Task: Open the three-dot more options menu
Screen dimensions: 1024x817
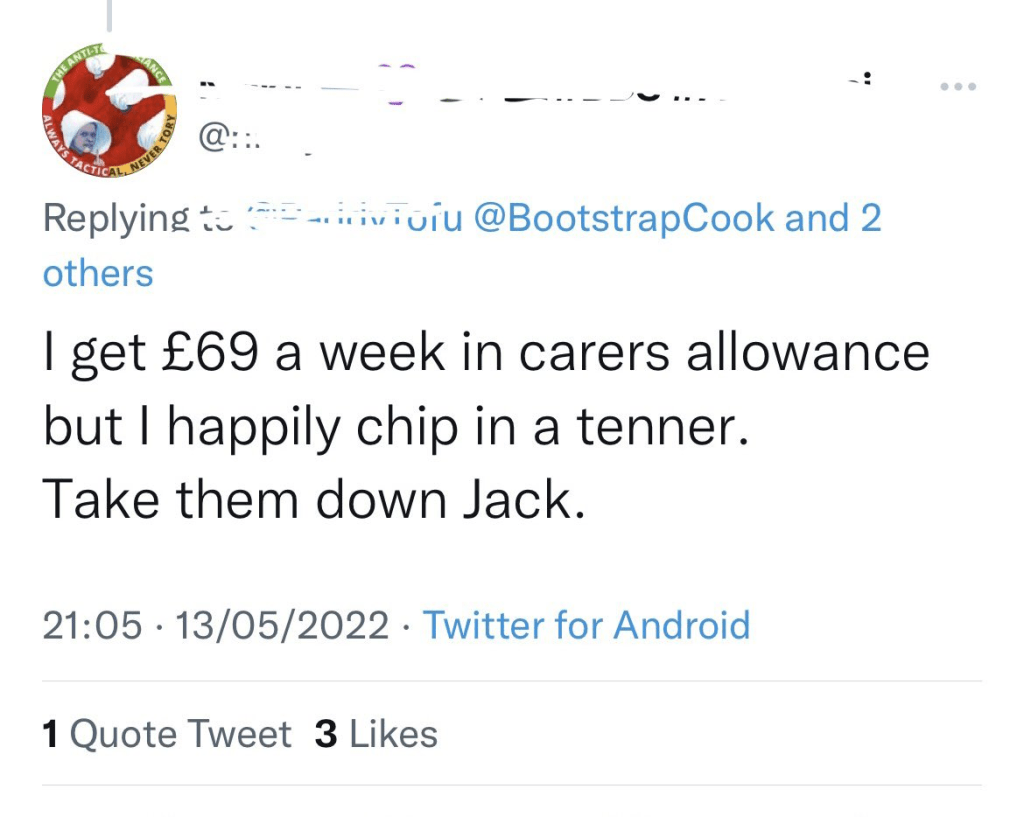Action: click(957, 86)
